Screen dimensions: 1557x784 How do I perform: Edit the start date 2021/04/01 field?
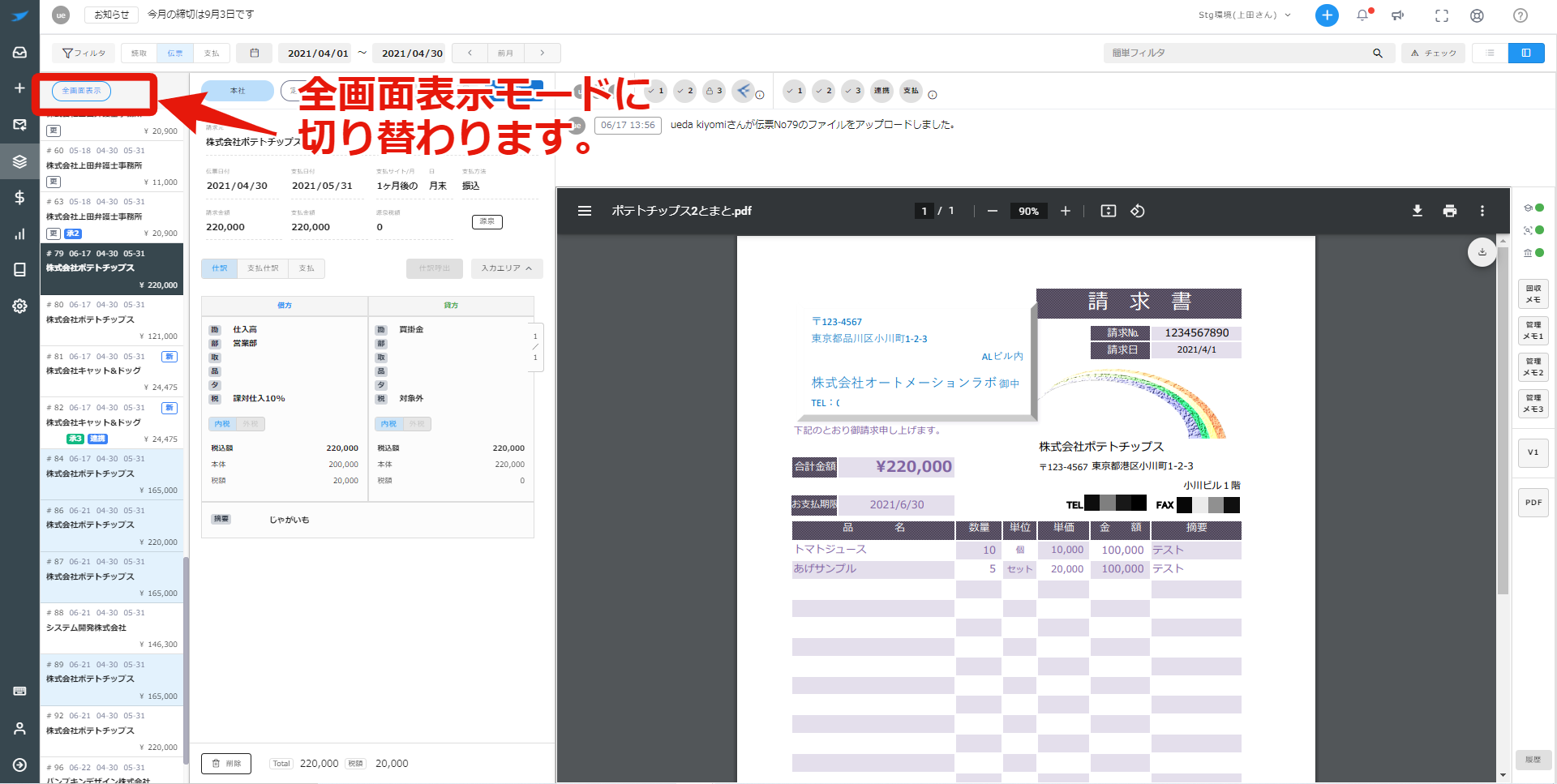[316, 54]
